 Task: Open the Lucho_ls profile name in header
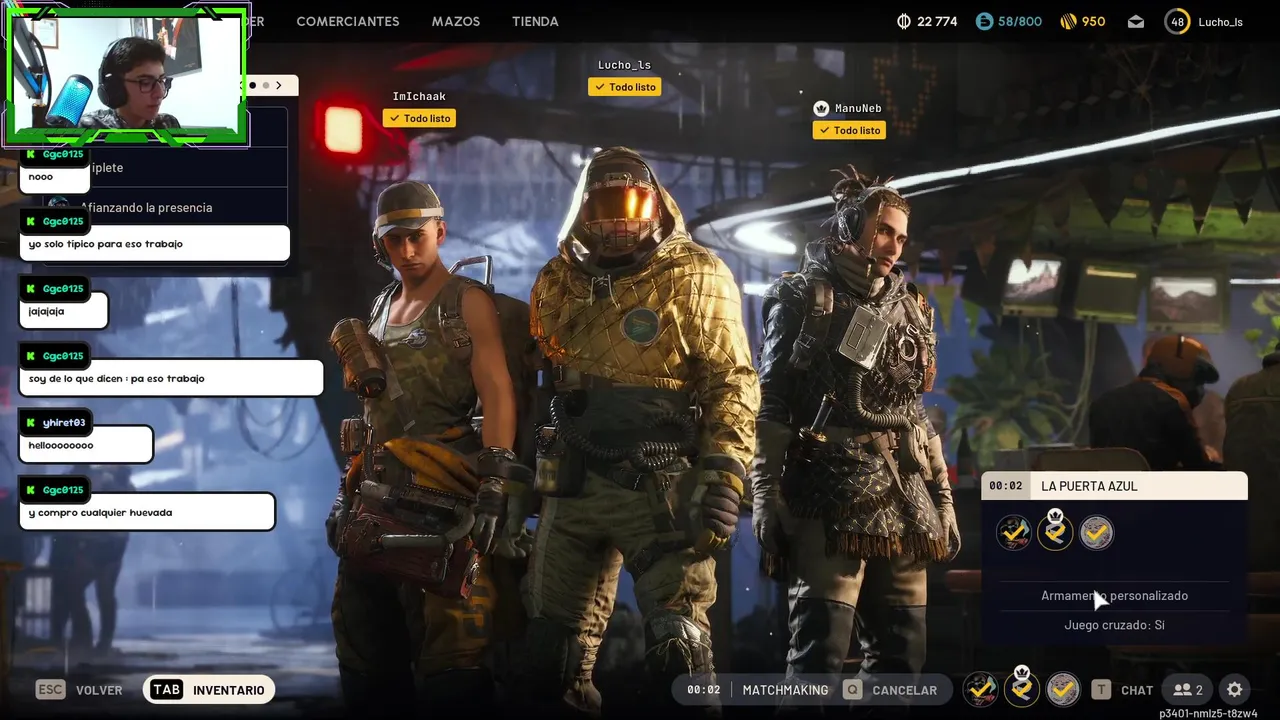1220,22
